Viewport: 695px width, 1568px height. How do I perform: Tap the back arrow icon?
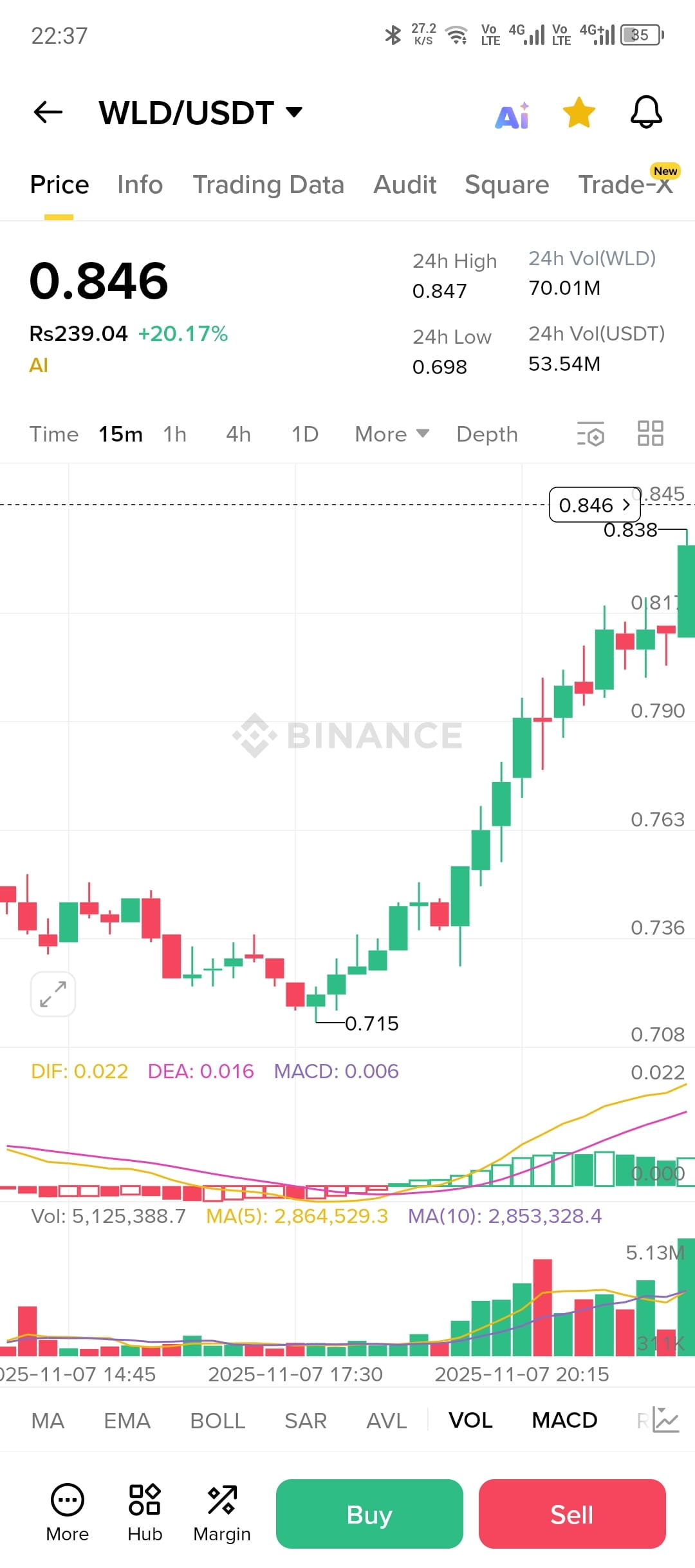coord(48,113)
